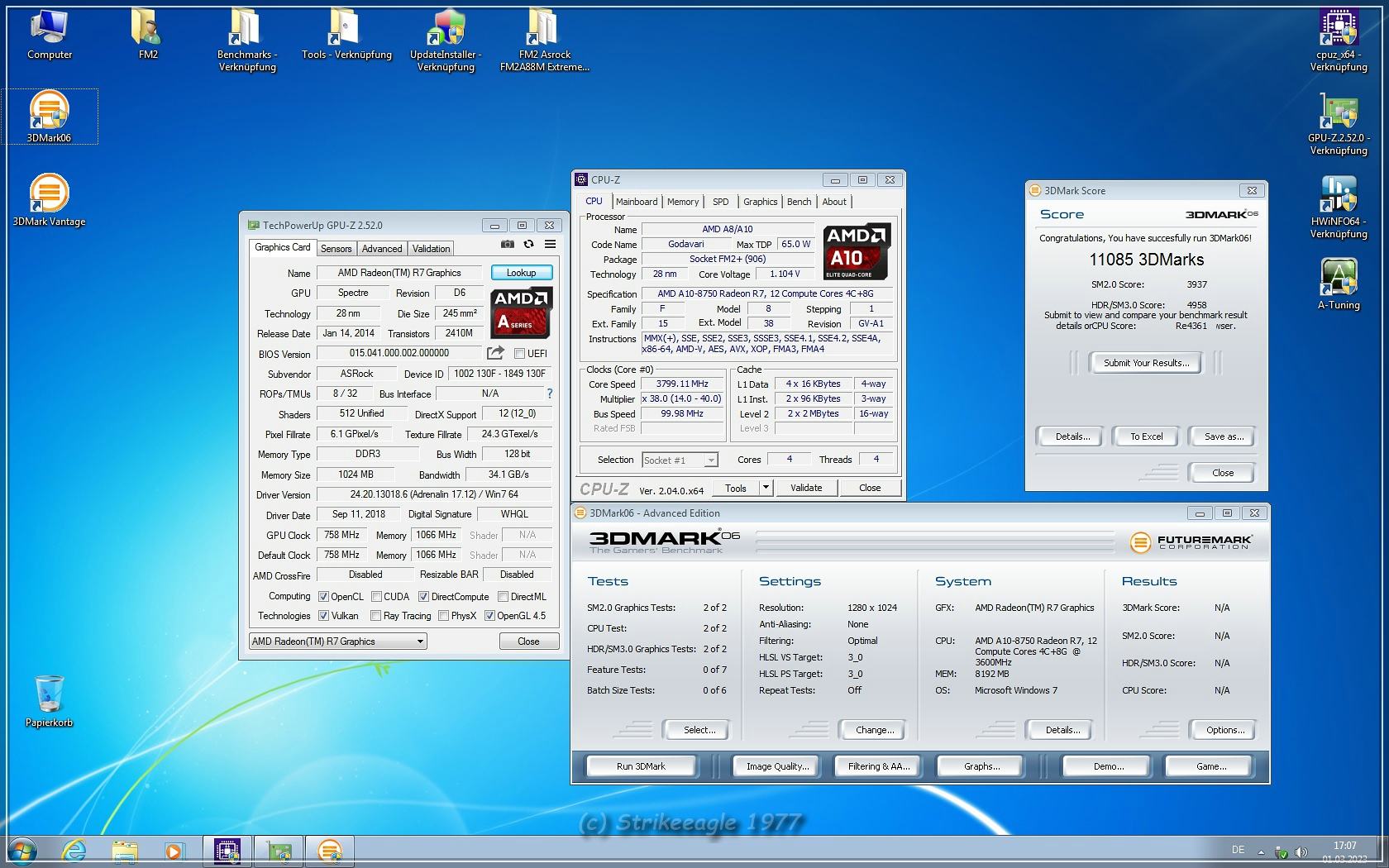1389x868 pixels.
Task: Show hidden tray icons arrow
Action: [1261, 851]
